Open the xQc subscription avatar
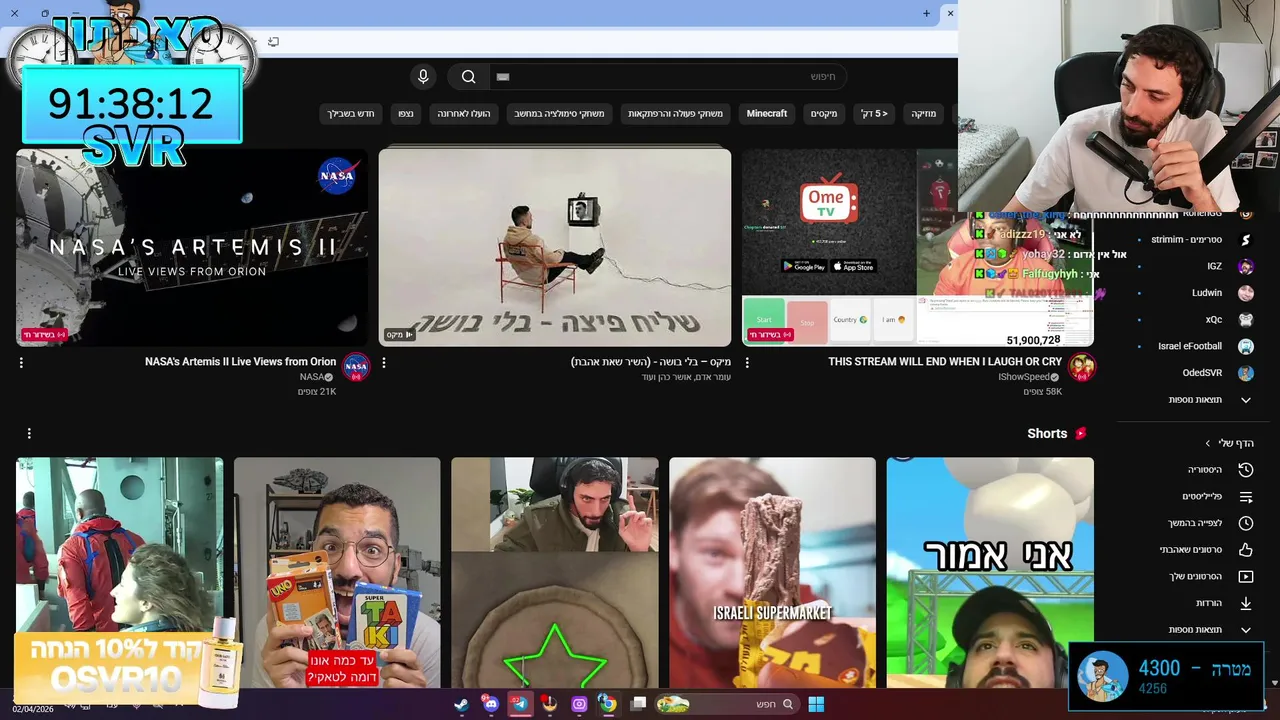1280x720 pixels. 1246,320
